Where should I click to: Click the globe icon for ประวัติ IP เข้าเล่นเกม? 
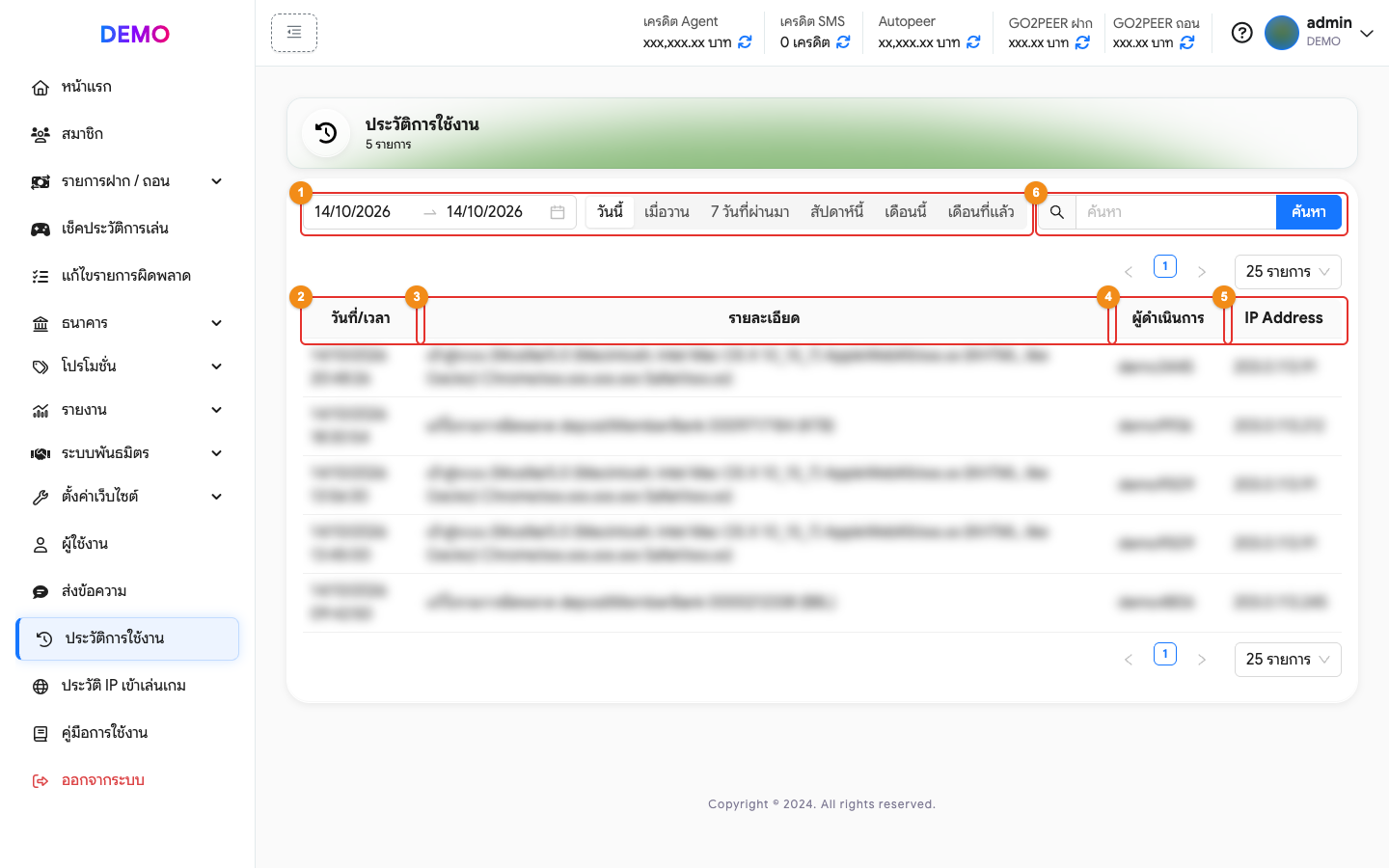pos(41,687)
